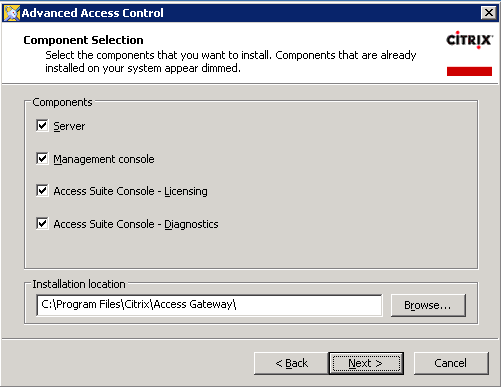Screen dimensions: 501x387
Task: Close the Advanced Access Control window
Action: pyautogui.click(x=489, y=13)
